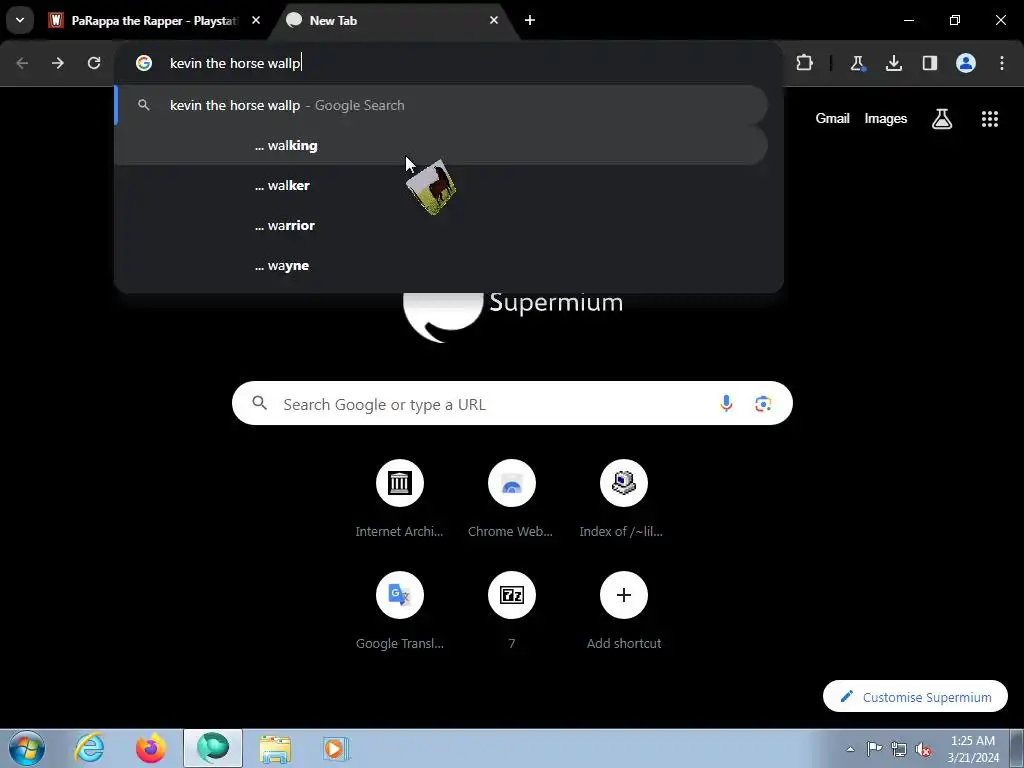Open a new tab with plus button
Screen dimensions: 1024x768
[530, 20]
